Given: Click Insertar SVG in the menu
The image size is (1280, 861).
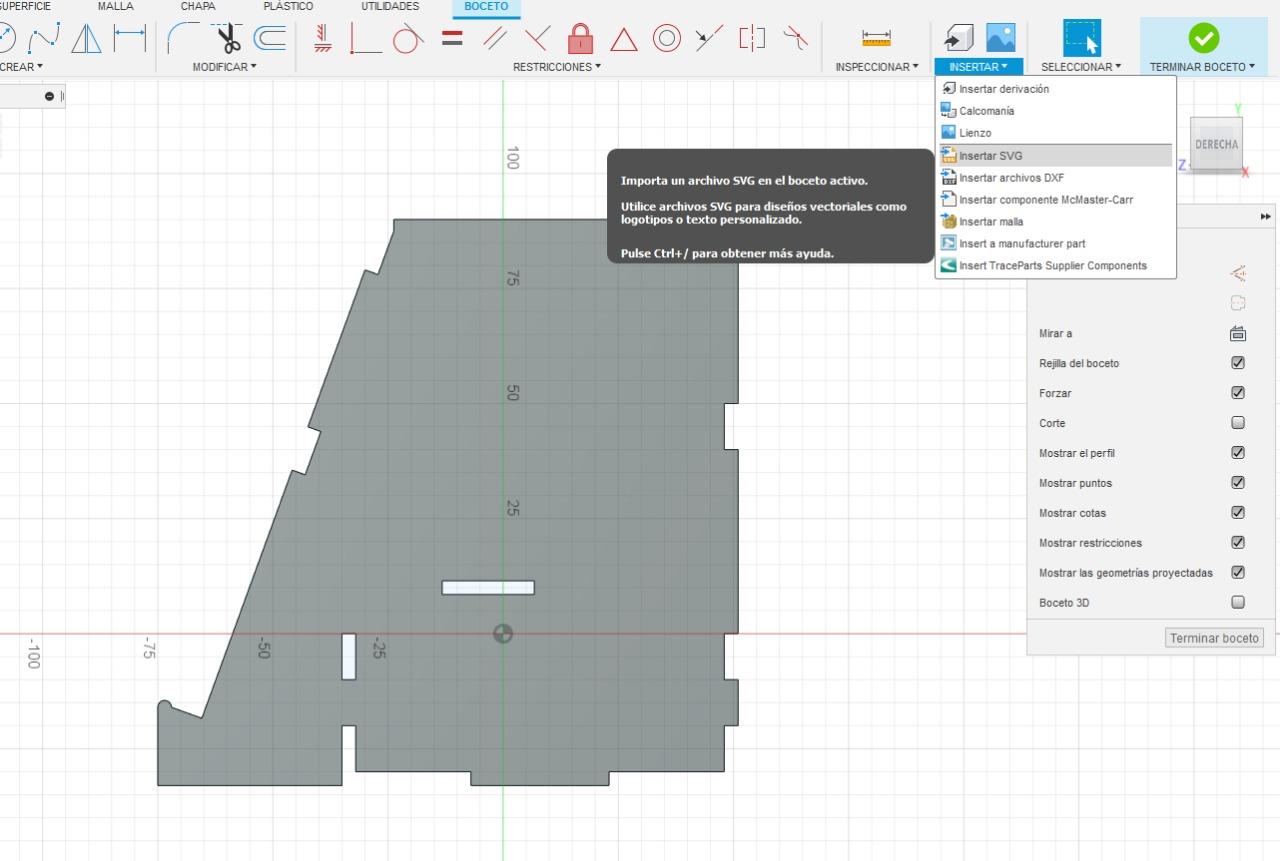Looking at the screenshot, I should (990, 156).
